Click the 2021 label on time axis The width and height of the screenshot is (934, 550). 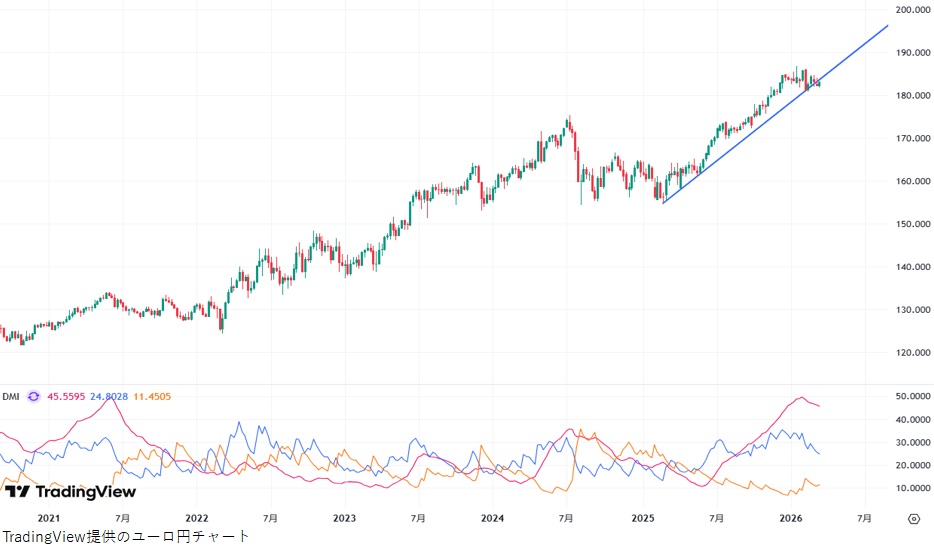tap(48, 518)
